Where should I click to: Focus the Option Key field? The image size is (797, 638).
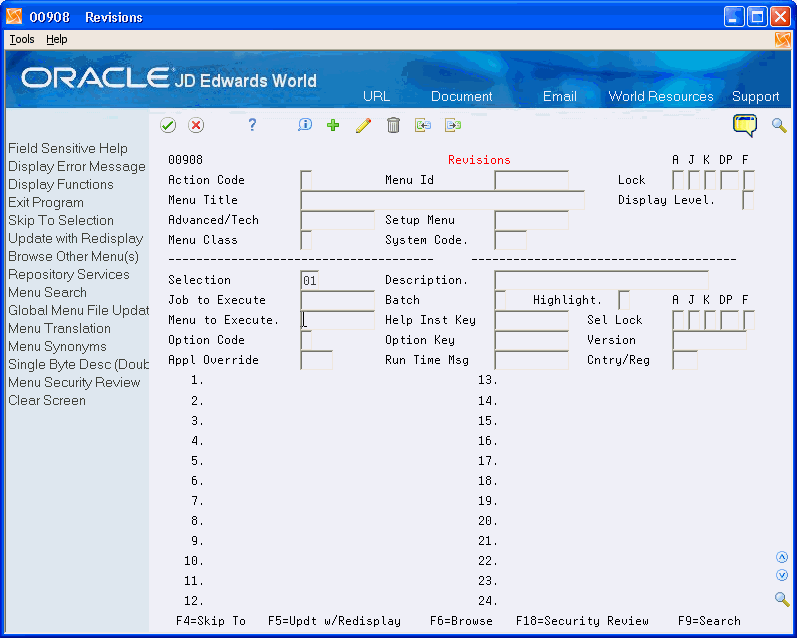point(531,340)
